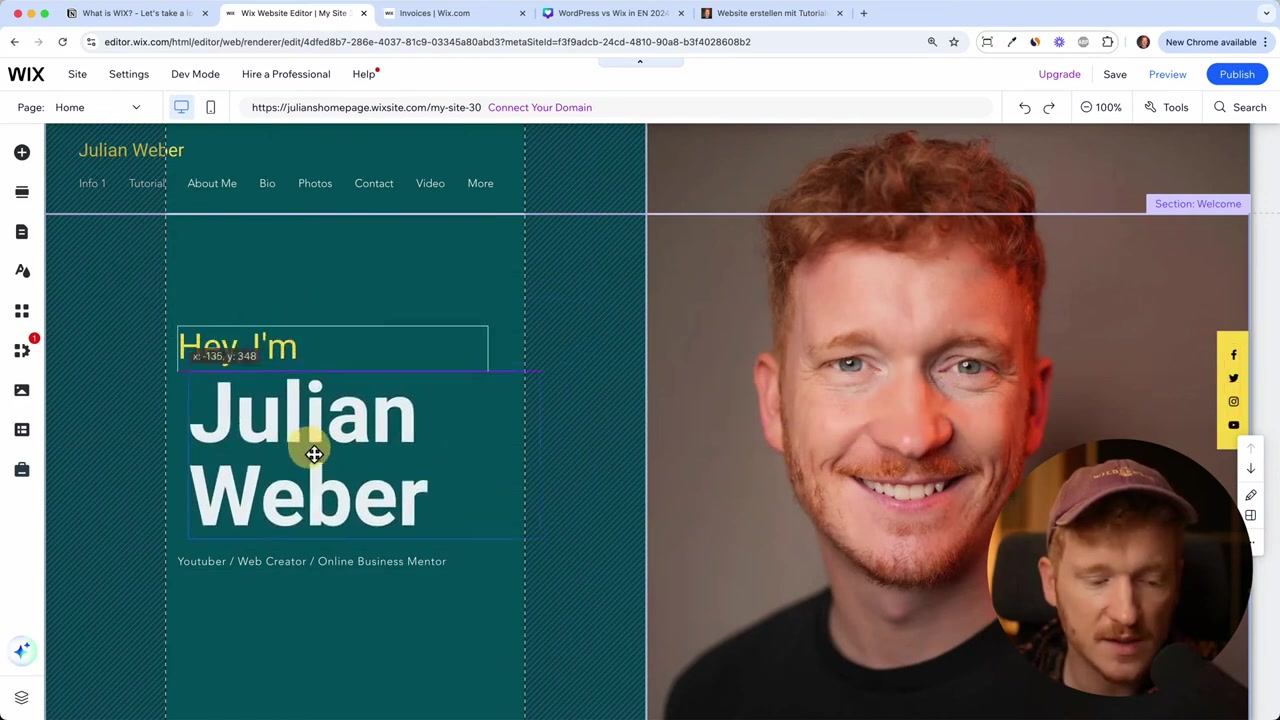Open a new browser tab
The image size is (1280, 720).
click(864, 13)
